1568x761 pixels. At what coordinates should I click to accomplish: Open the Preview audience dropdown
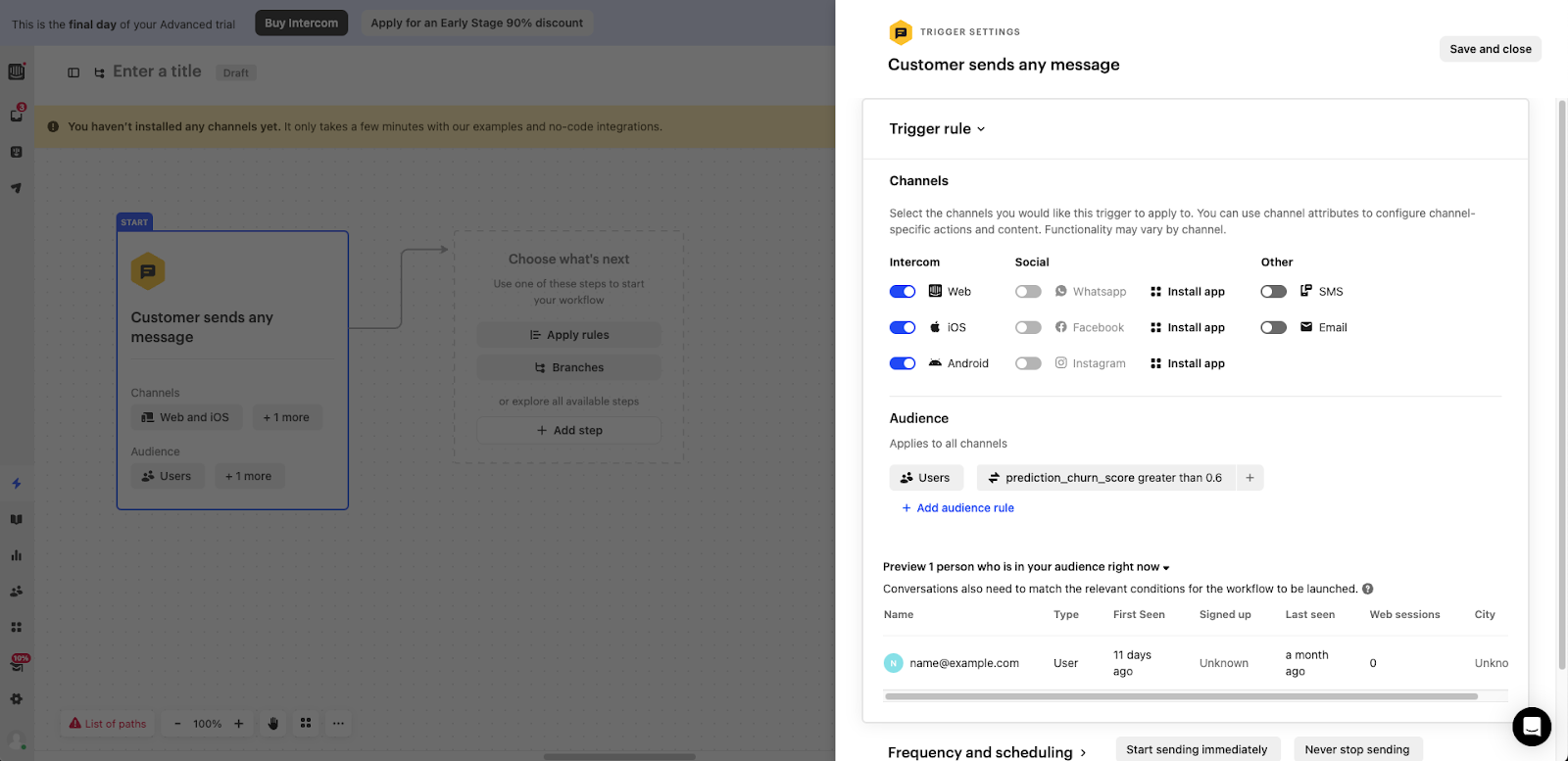click(x=1026, y=567)
